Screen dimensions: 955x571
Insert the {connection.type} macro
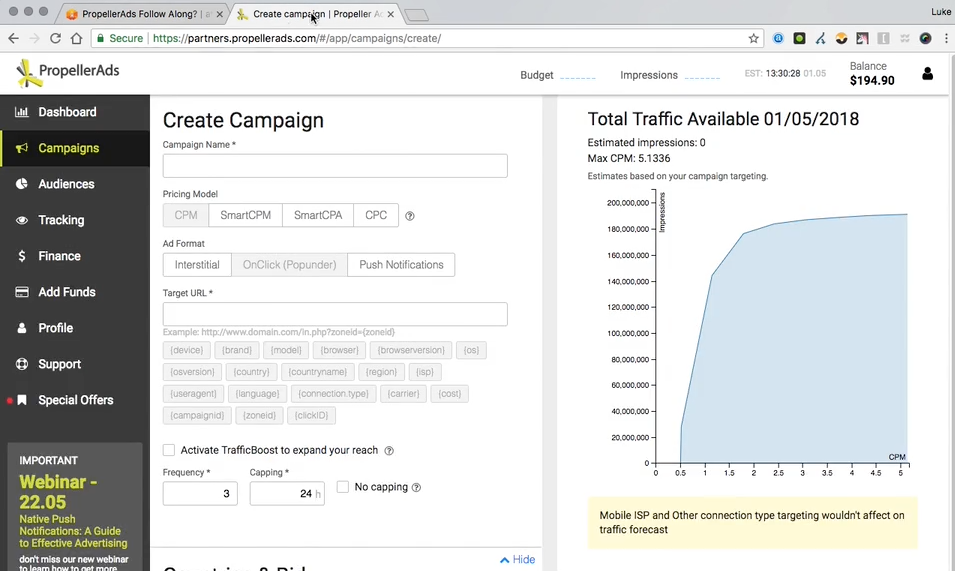(334, 394)
